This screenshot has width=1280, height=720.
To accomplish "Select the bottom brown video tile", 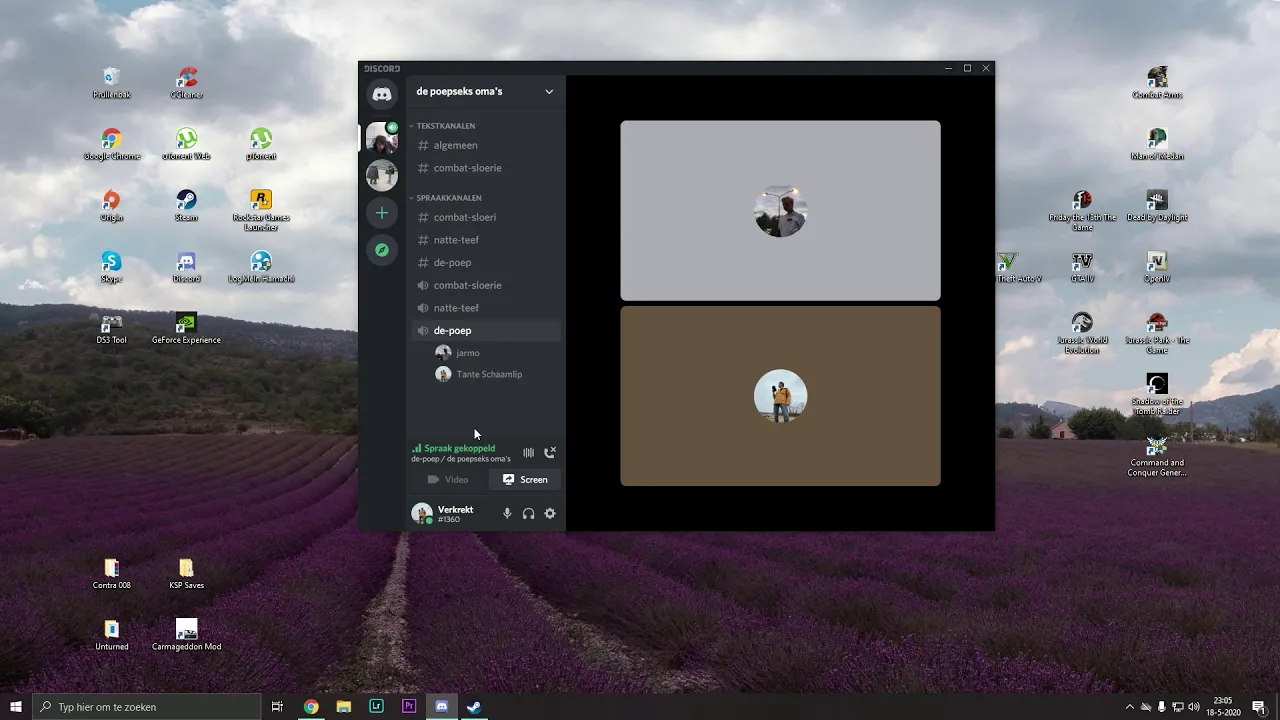I will click(x=780, y=396).
